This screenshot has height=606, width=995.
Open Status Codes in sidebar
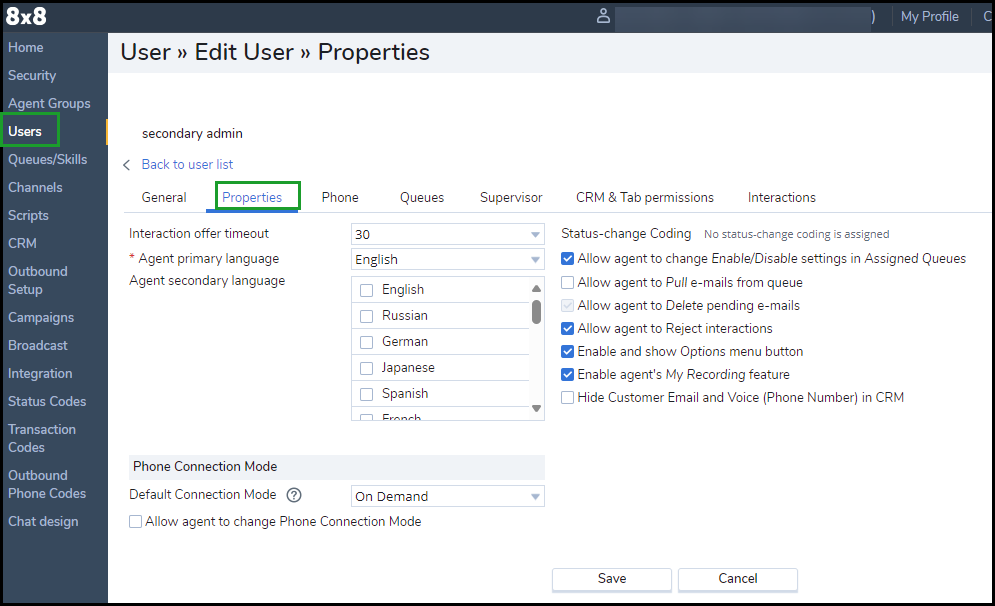[x=47, y=401]
